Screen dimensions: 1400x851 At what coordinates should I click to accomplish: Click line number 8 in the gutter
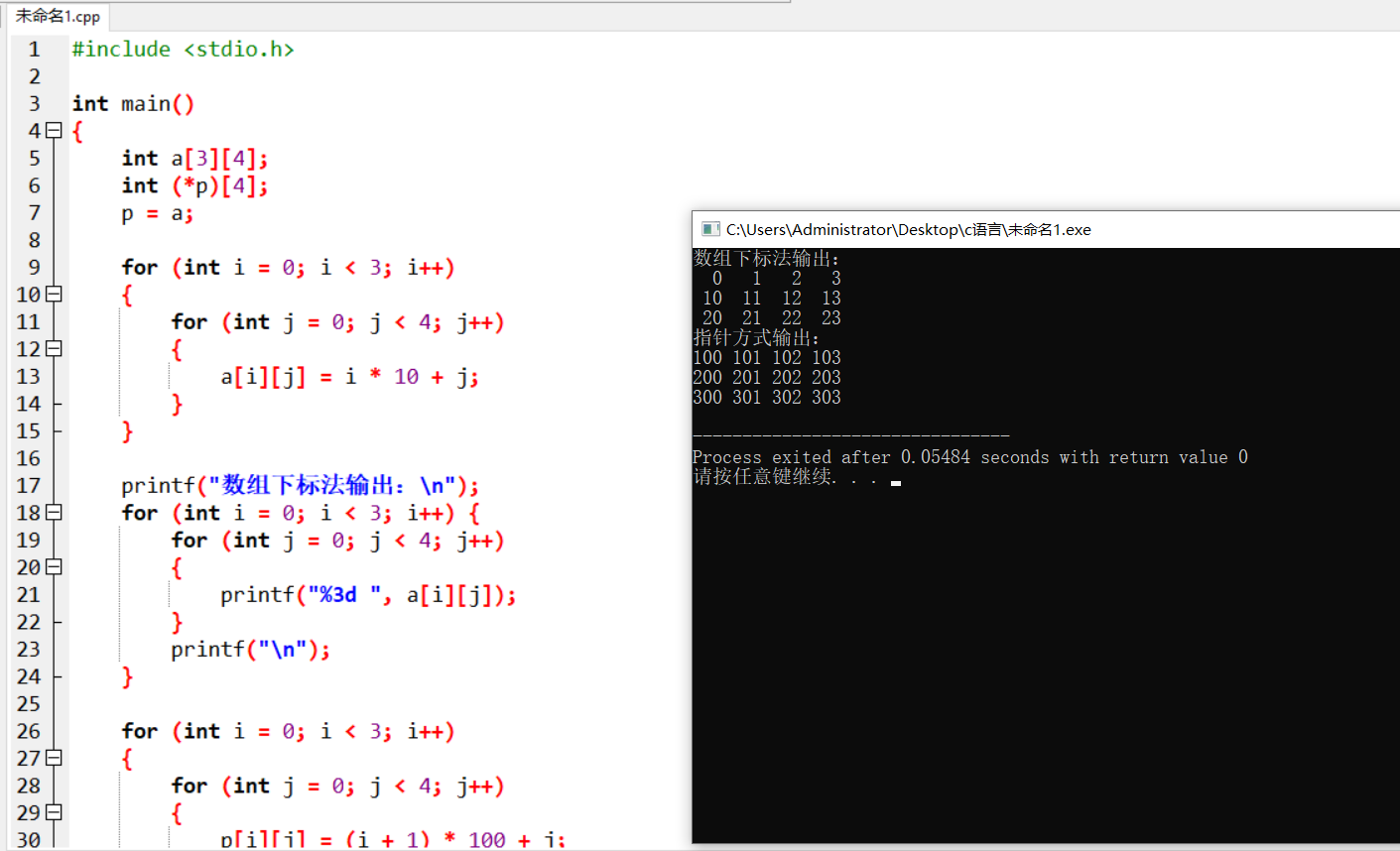point(34,239)
